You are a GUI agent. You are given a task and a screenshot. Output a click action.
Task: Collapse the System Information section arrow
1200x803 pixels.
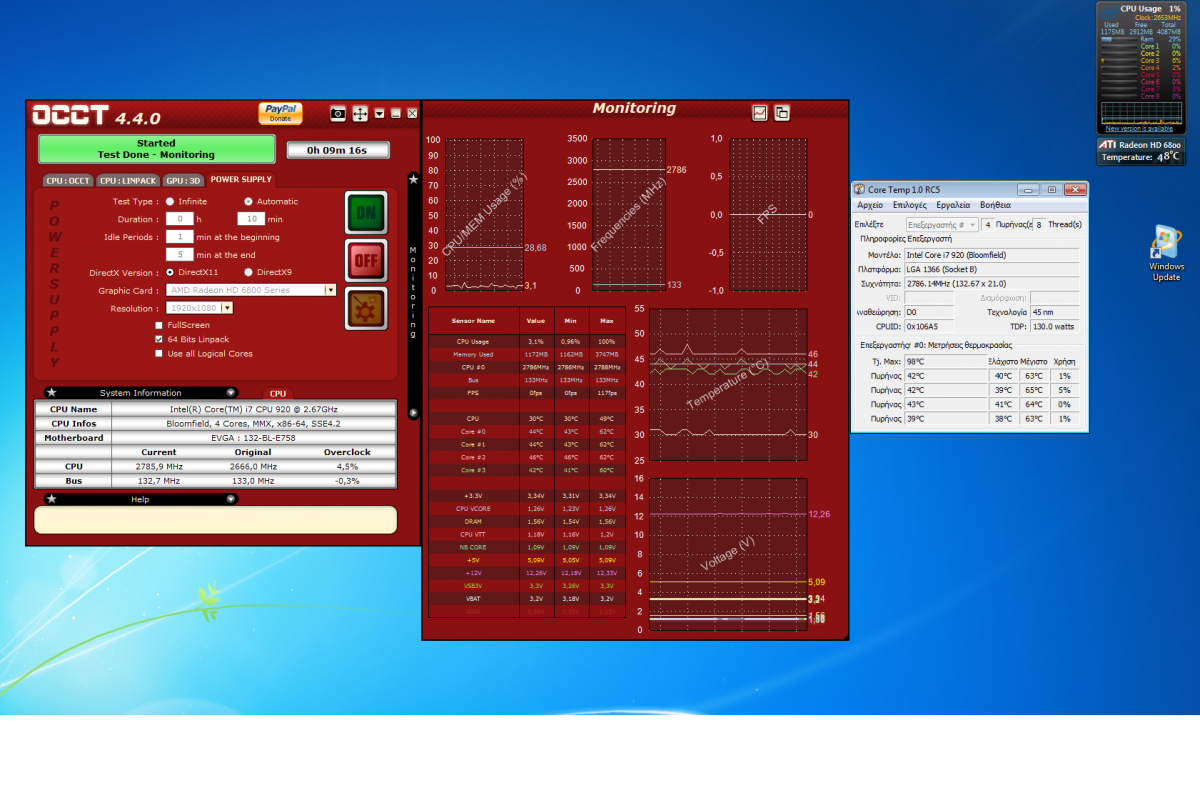click(231, 393)
